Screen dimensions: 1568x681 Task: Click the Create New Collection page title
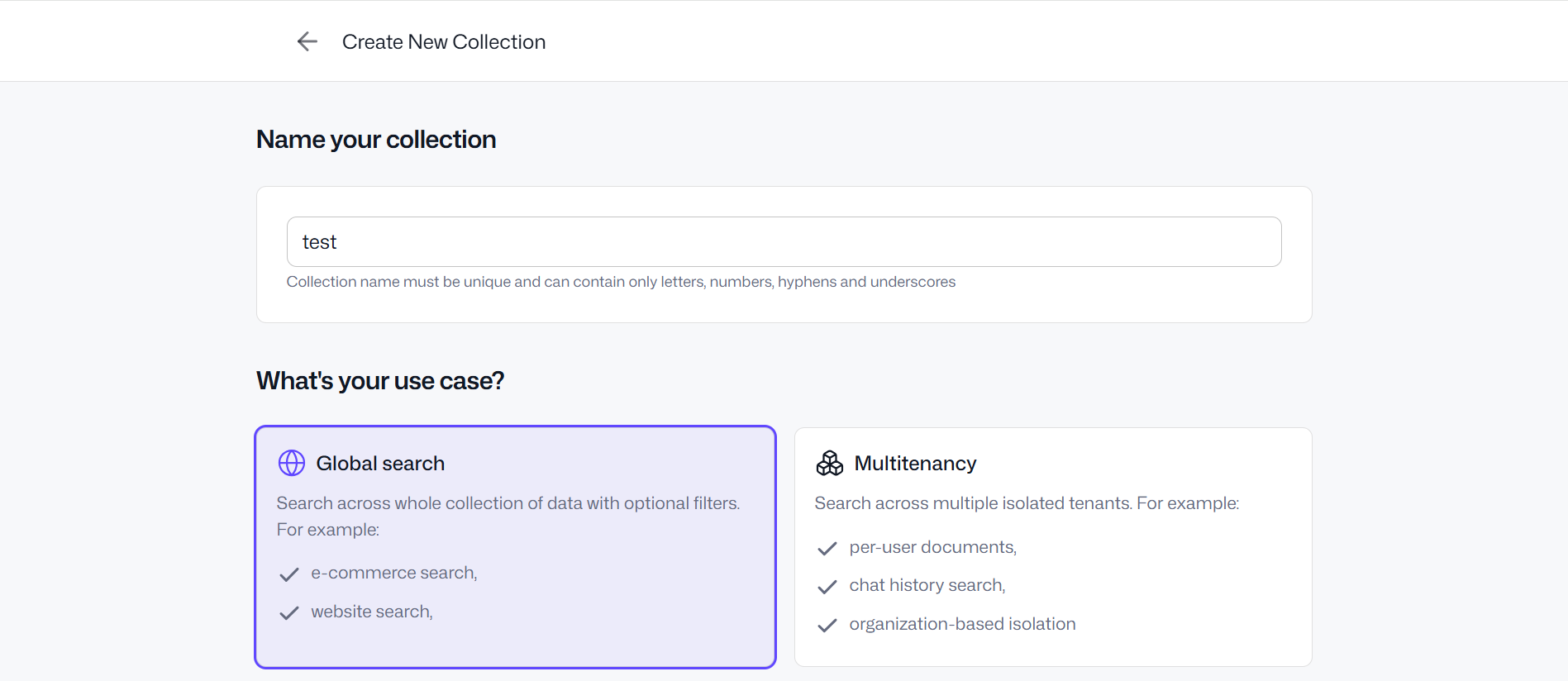[x=444, y=42]
